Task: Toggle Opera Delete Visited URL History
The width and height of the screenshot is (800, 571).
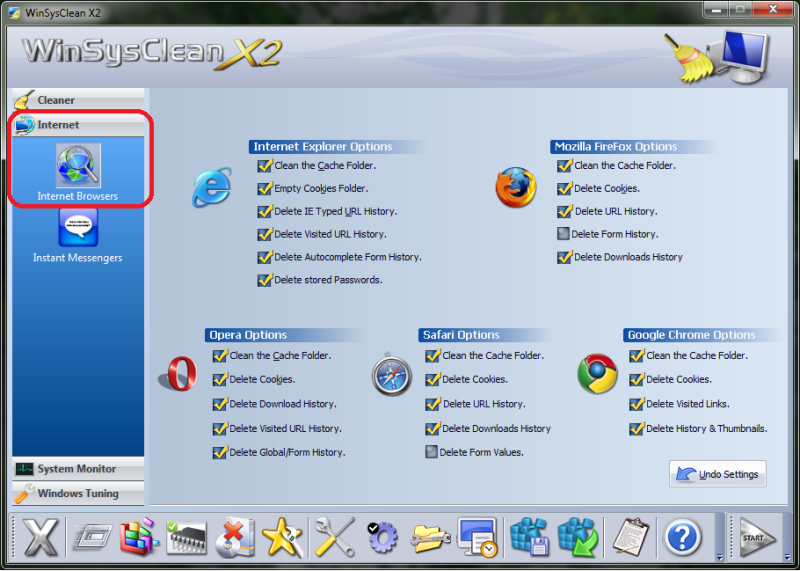Action: tap(219, 429)
